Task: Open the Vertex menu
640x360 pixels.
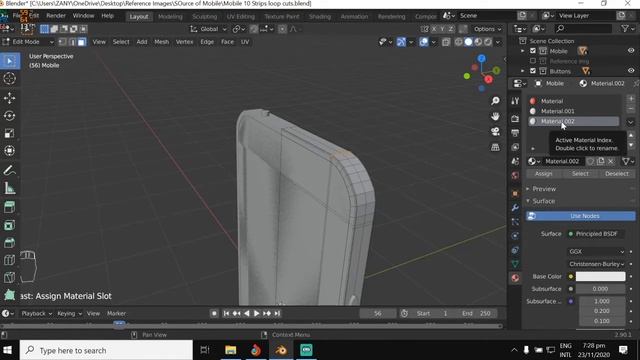Action: (184, 42)
